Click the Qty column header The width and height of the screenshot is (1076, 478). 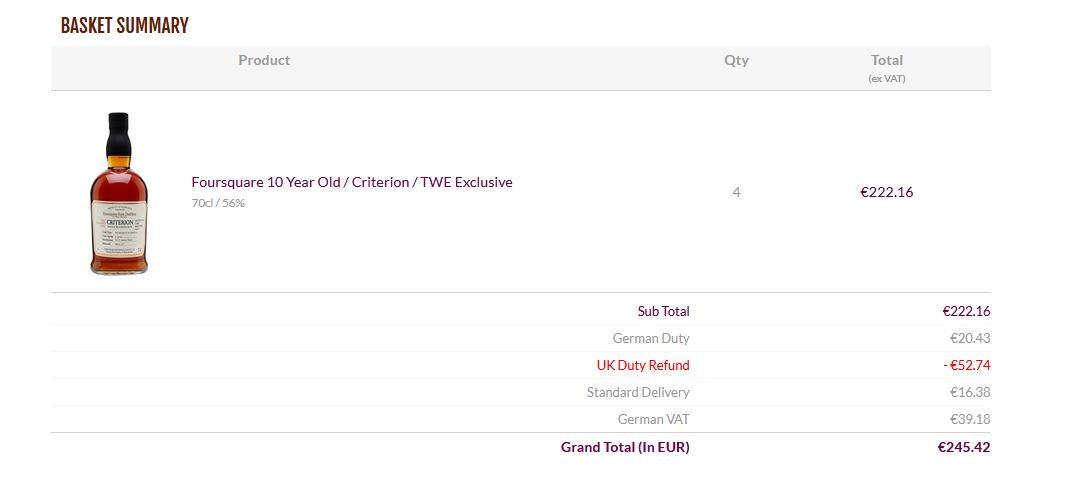point(736,60)
